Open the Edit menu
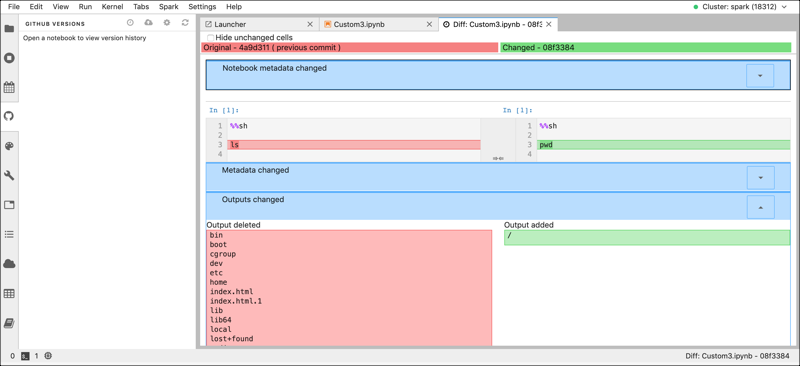Screen dimensions: 800x366 pos(36,7)
